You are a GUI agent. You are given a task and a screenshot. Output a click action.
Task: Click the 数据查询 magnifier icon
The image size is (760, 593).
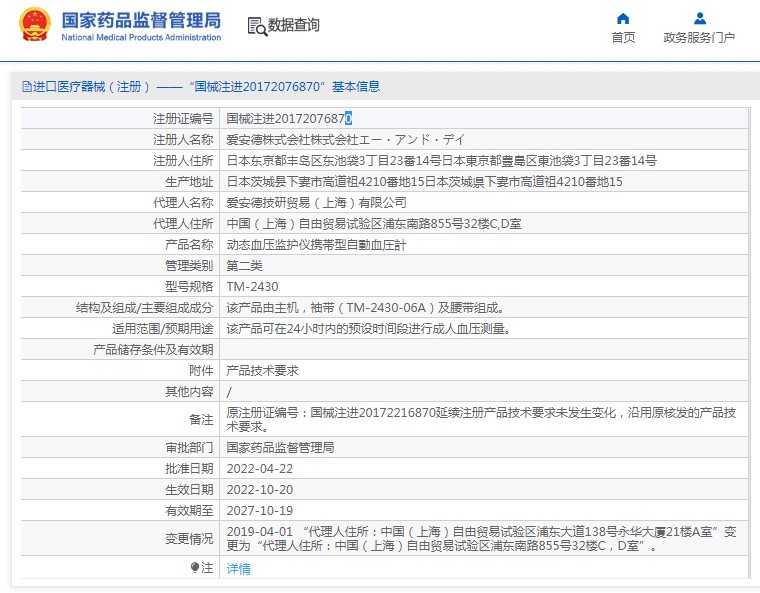click(x=256, y=26)
